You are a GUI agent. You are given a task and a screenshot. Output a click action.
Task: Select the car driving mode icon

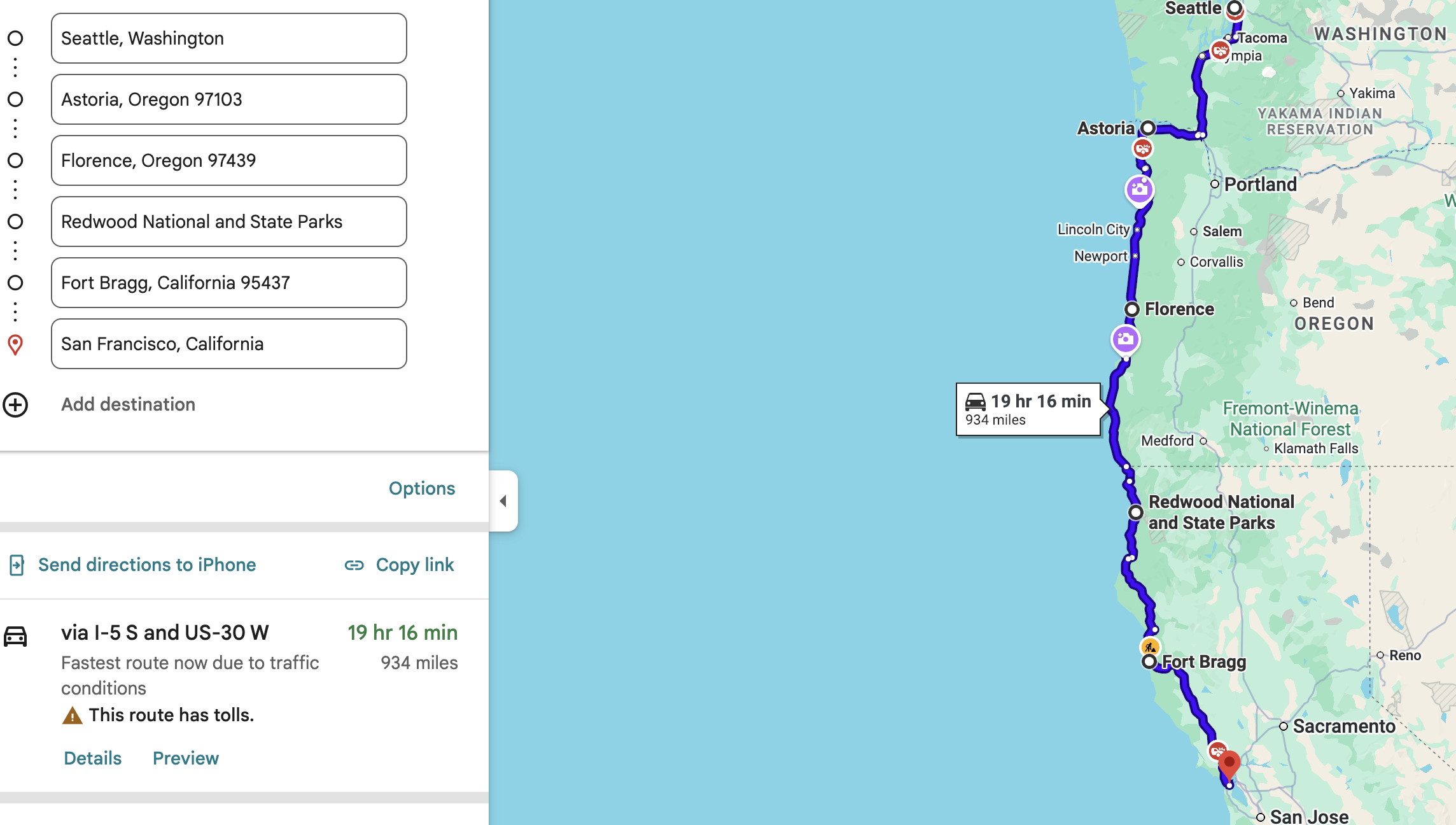(x=16, y=637)
